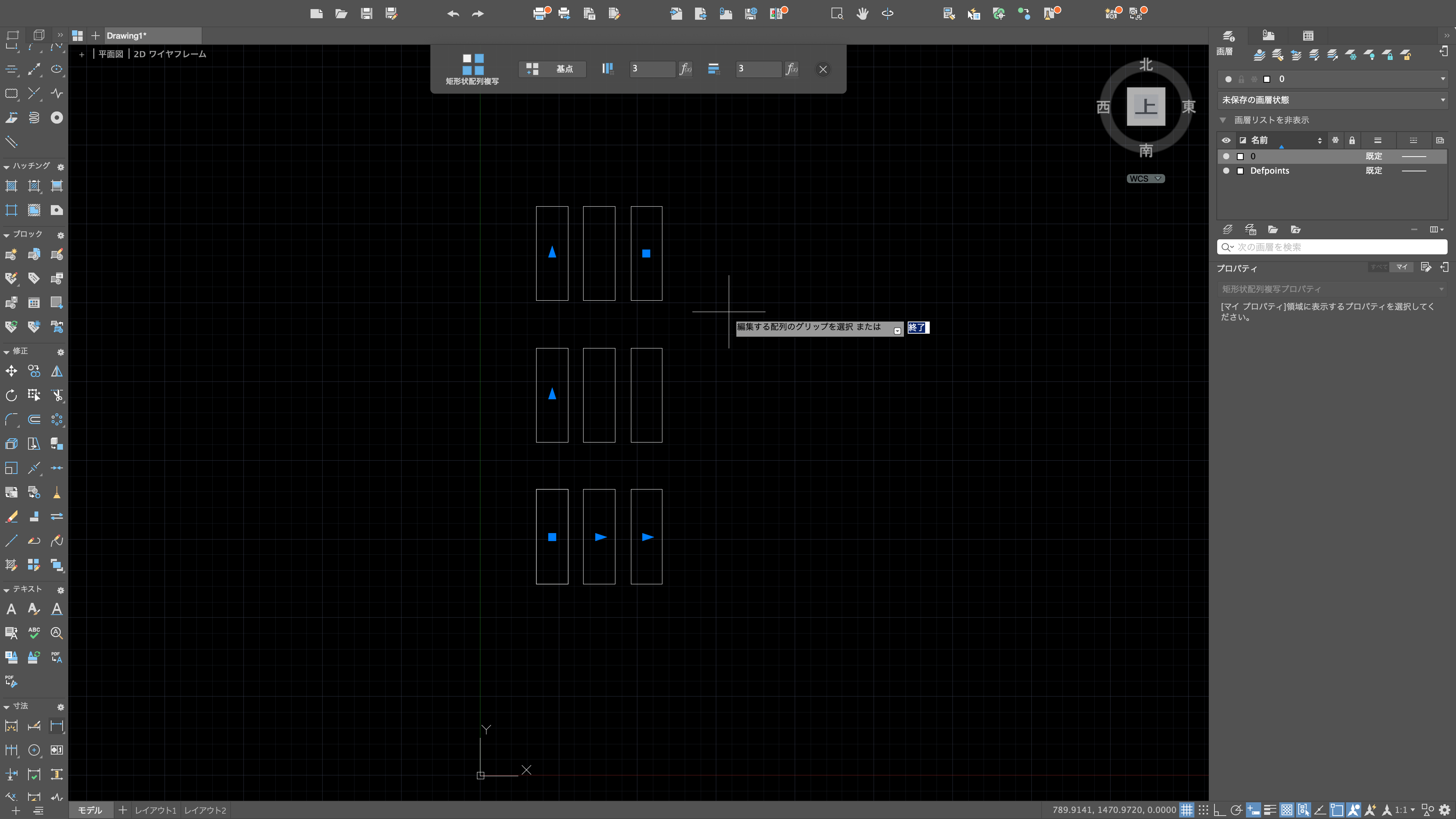
Task: Toggle grid display in the status bar
Action: [x=1188, y=810]
